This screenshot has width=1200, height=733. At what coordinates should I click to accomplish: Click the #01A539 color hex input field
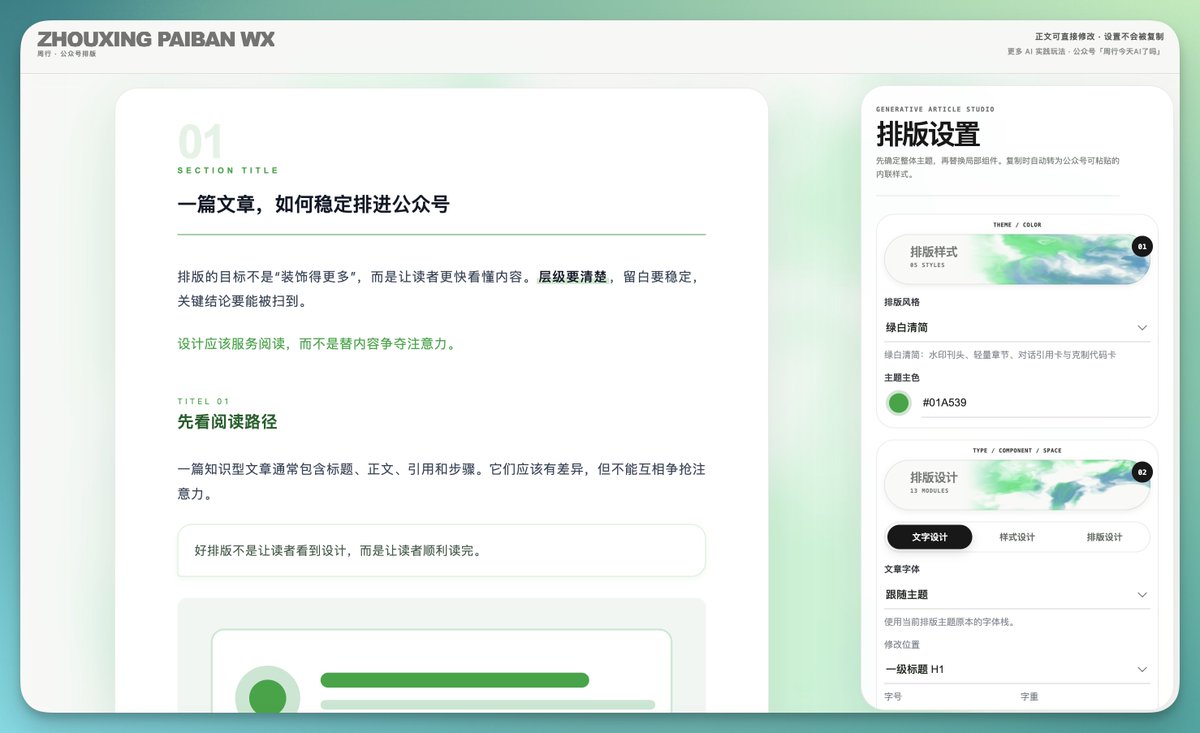[1035, 403]
